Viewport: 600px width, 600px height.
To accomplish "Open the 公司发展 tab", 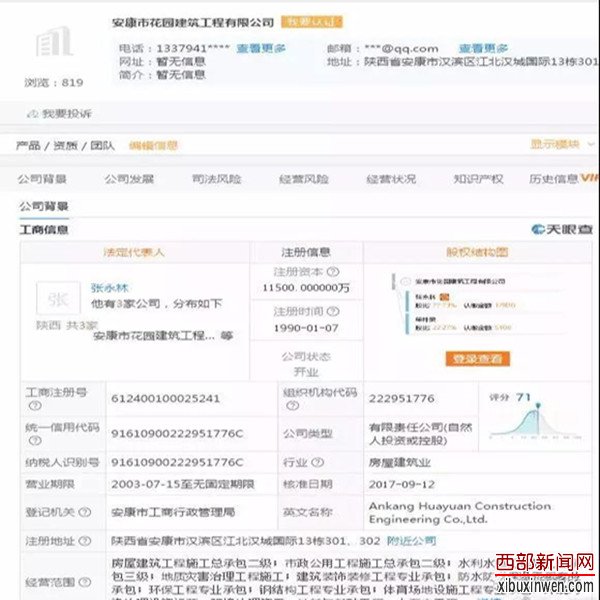I will coord(129,179).
